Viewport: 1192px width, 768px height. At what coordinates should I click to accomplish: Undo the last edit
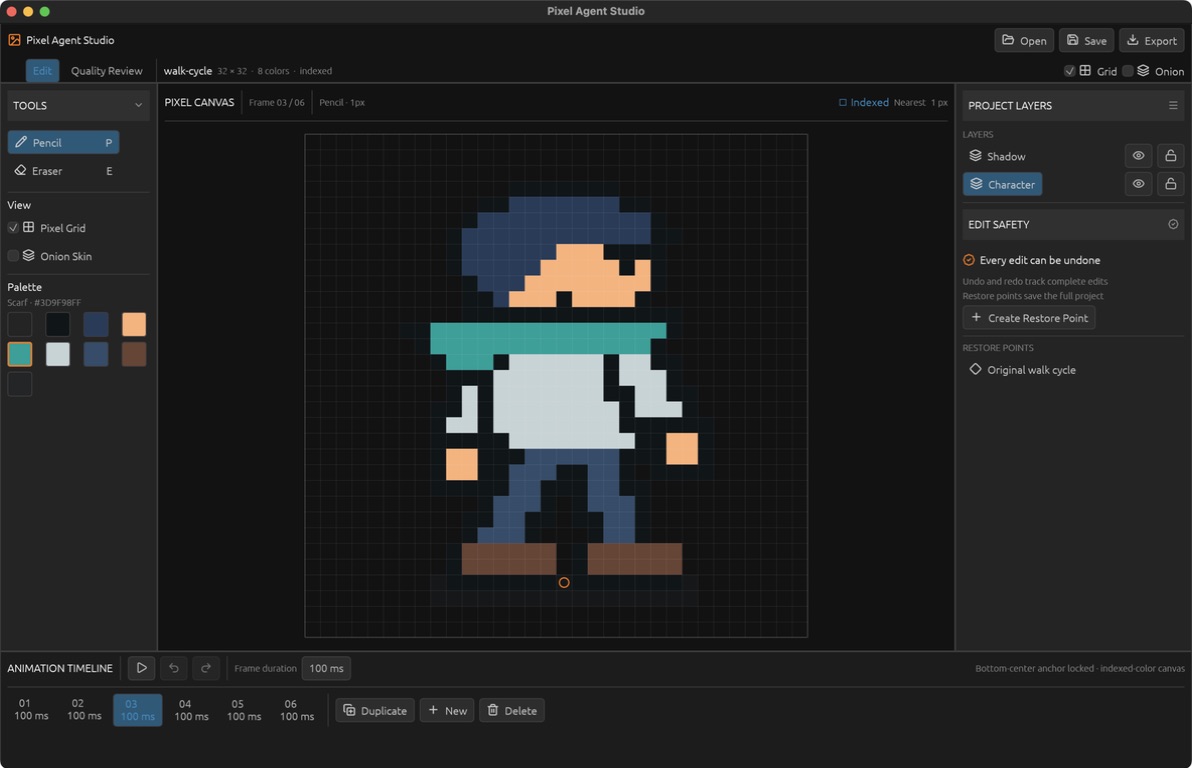(x=174, y=668)
